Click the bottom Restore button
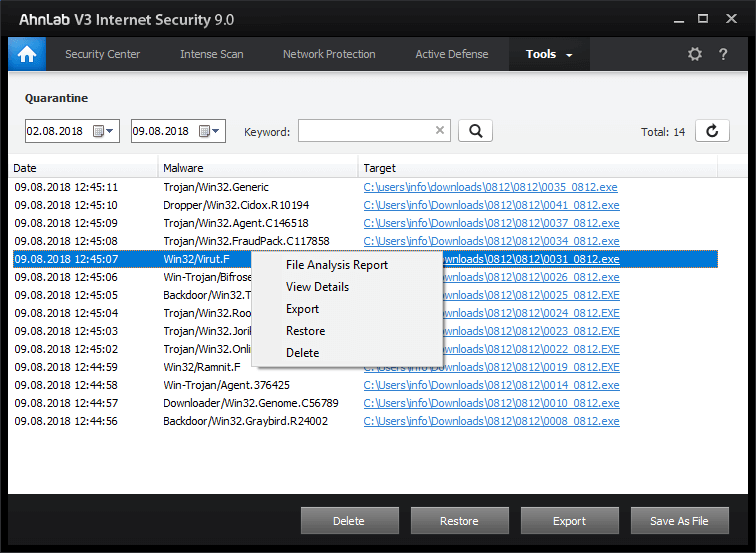756x553 pixels. [x=459, y=521]
